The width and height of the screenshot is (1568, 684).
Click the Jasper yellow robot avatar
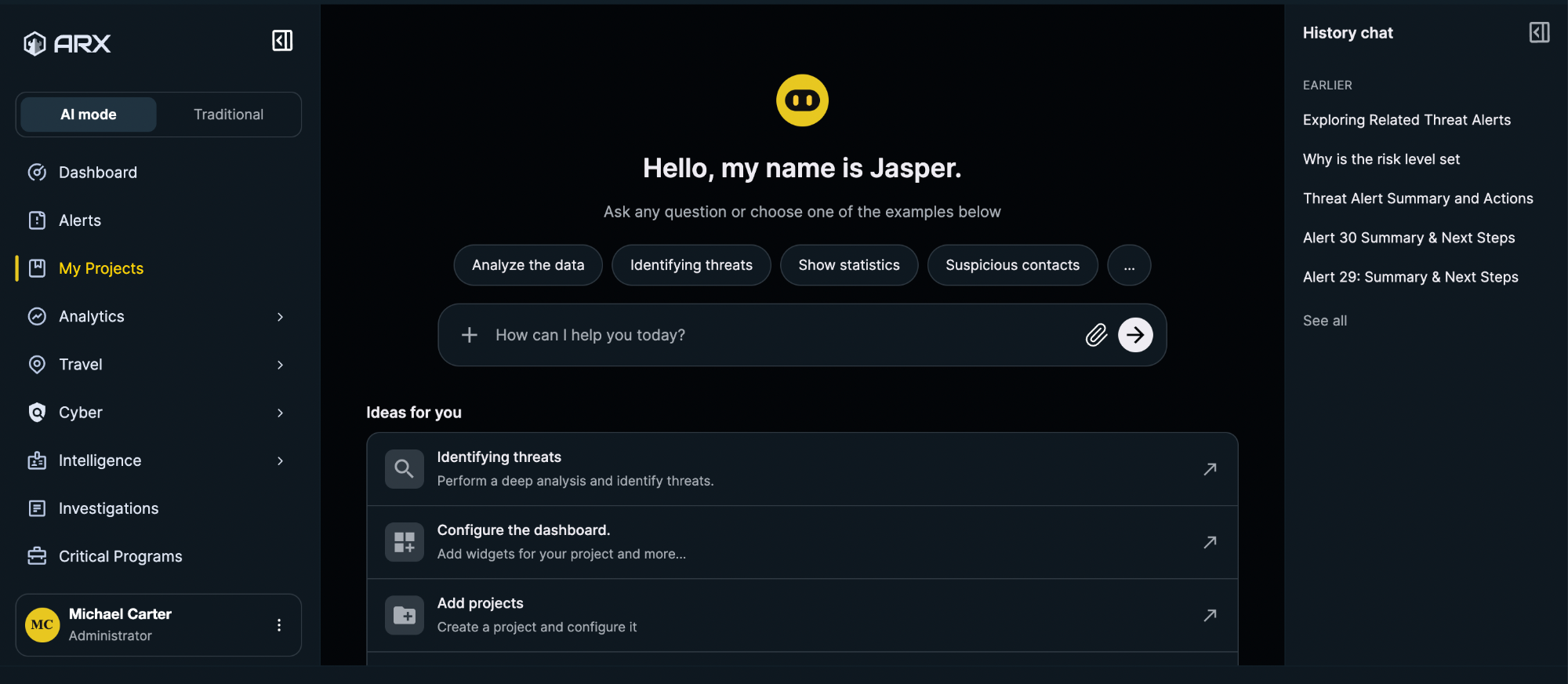[802, 100]
